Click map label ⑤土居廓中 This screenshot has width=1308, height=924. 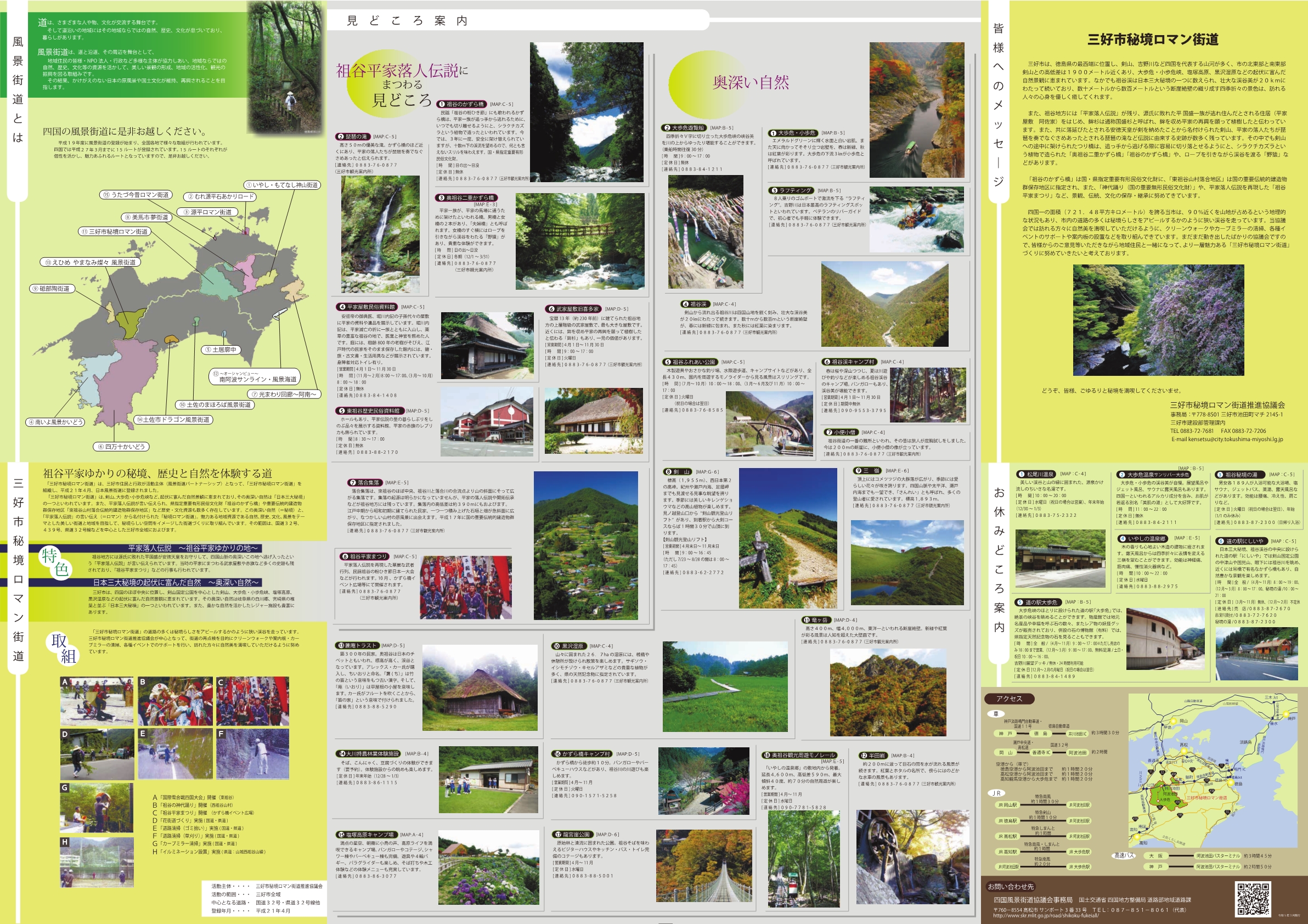pos(220,350)
